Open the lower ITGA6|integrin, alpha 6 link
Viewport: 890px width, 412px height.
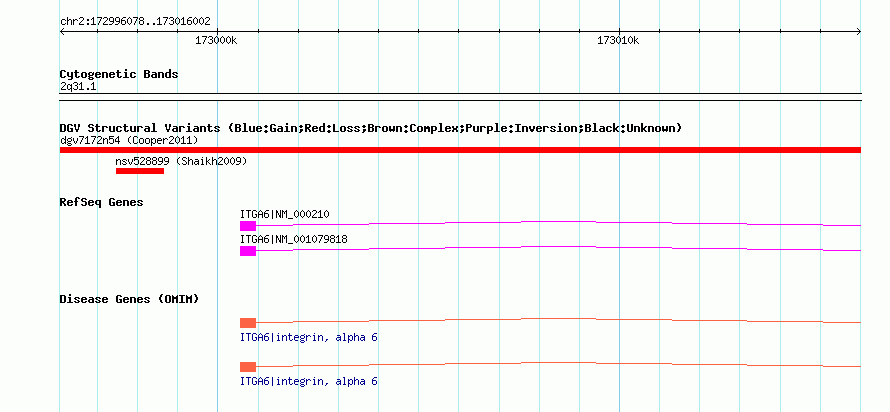pyautogui.click(x=309, y=381)
